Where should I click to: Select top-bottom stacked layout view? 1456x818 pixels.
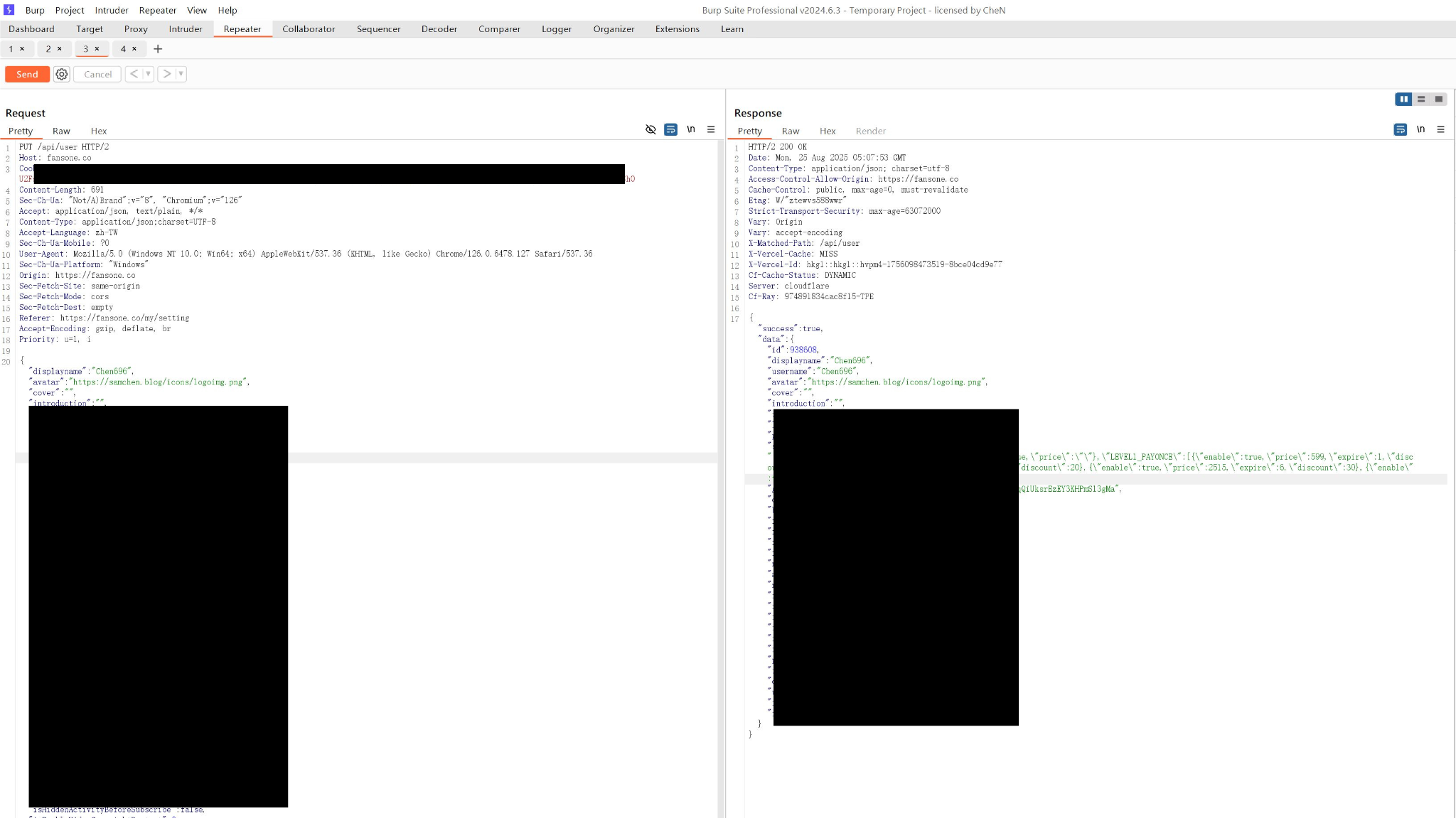pos(1421,99)
